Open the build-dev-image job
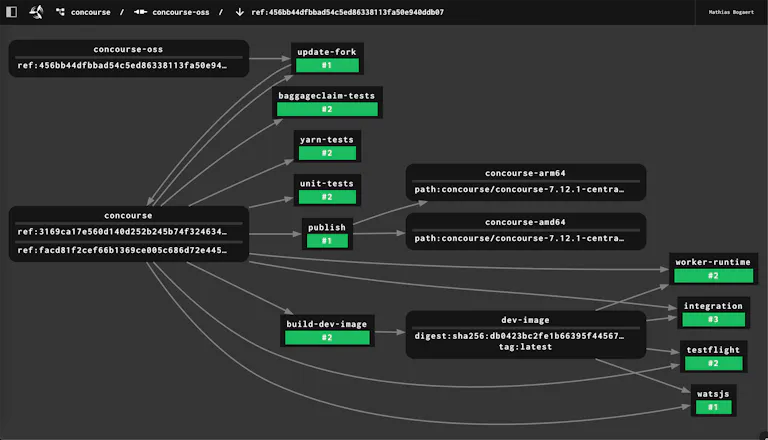This screenshot has width=768, height=440. point(327,324)
